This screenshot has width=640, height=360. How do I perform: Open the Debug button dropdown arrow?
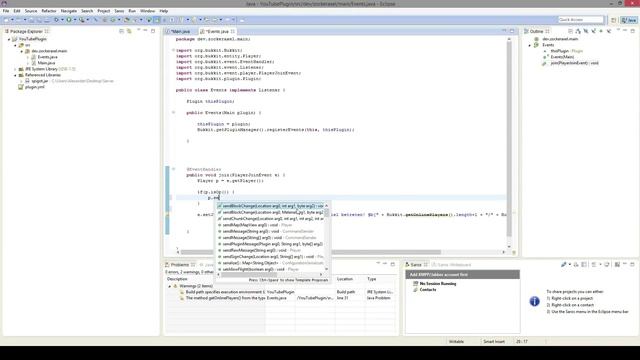pyautogui.click(x=62, y=20)
